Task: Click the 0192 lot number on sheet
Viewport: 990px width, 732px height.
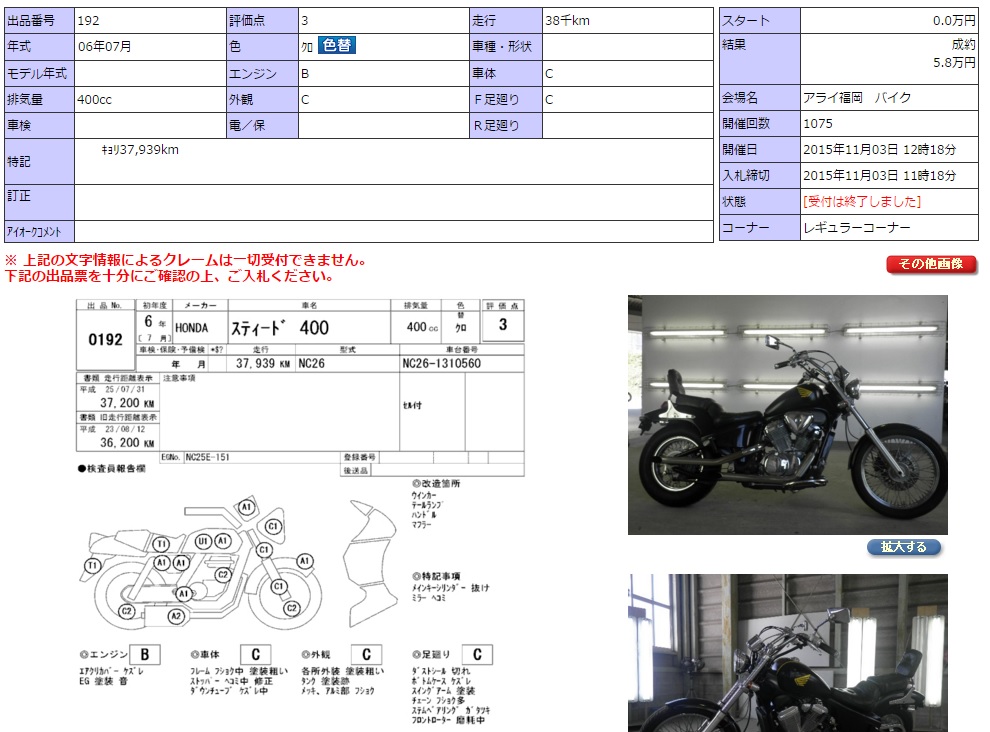Action: [x=104, y=340]
